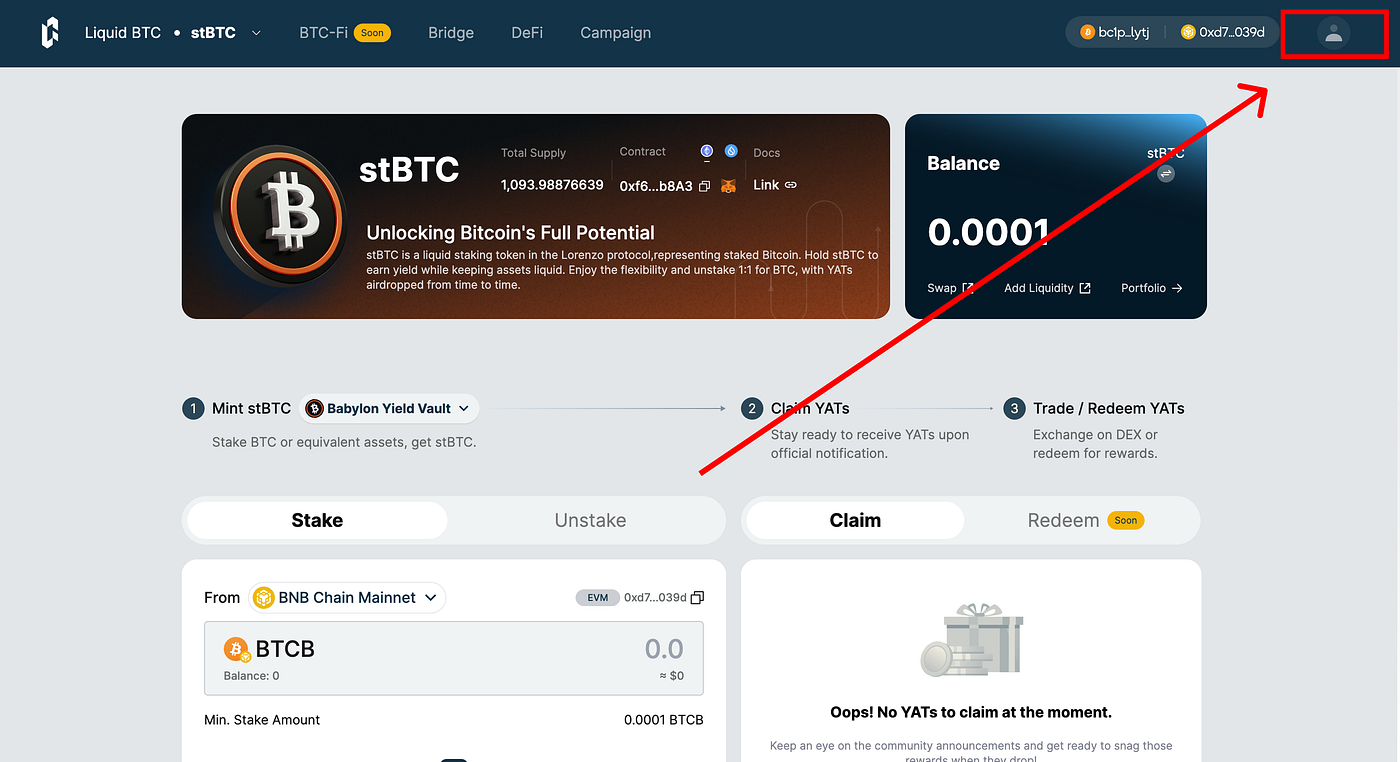Click the Lorenzo protocol logo icon
The width and height of the screenshot is (1400, 762).
49,32
